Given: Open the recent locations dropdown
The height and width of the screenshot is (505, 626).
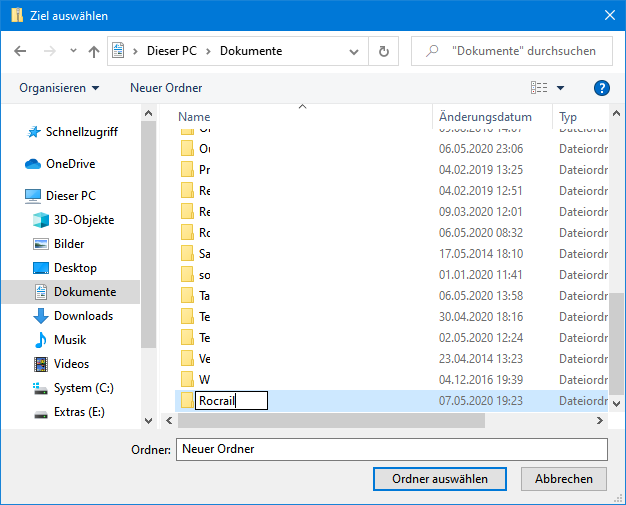Looking at the screenshot, I should pyautogui.click(x=72, y=51).
